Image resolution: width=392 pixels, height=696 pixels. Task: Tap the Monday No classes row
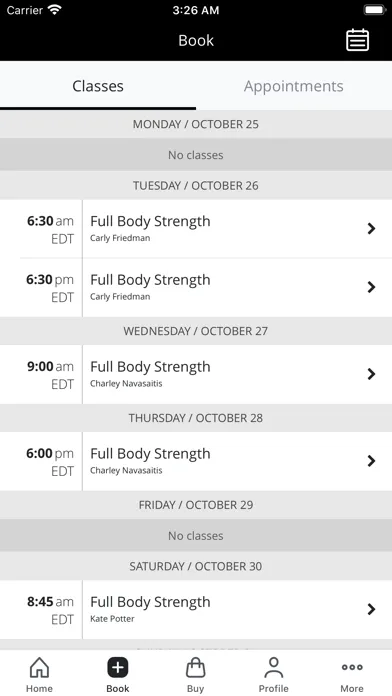196,155
